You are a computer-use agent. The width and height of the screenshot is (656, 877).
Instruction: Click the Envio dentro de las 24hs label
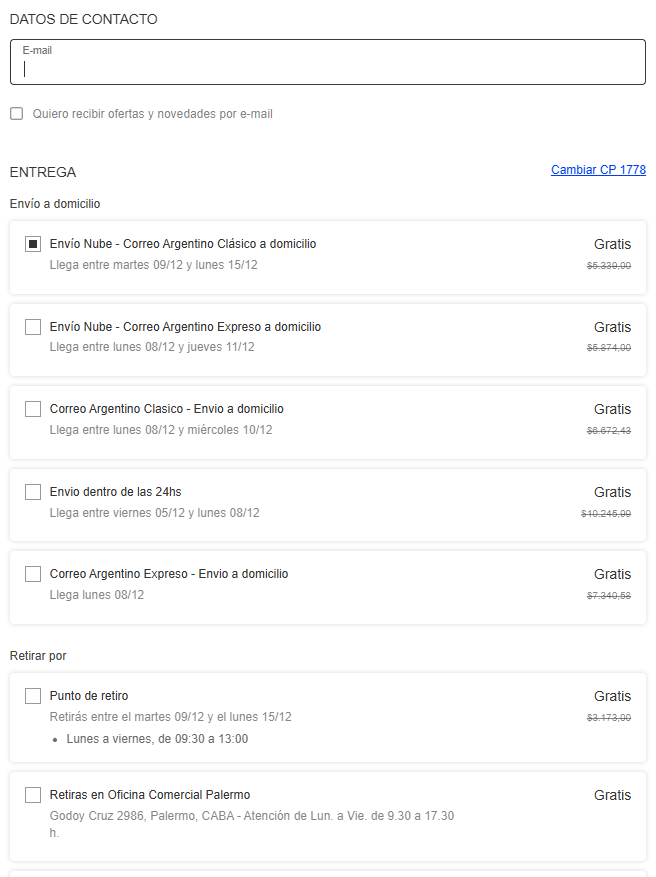(115, 492)
